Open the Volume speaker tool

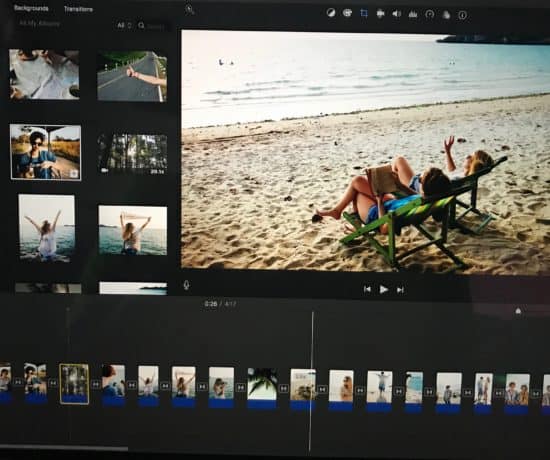point(396,14)
